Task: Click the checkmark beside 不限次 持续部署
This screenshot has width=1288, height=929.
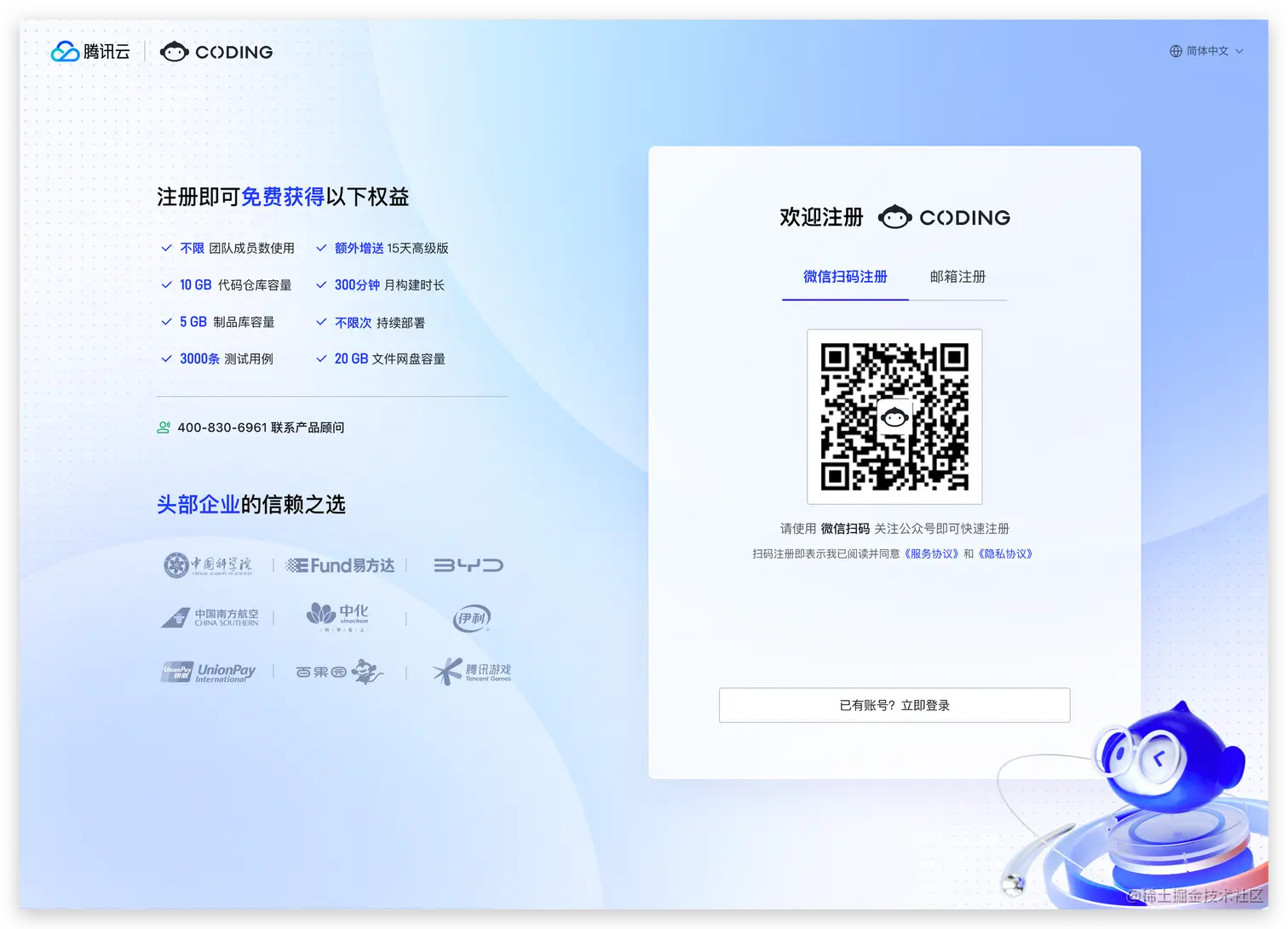Action: tap(321, 322)
